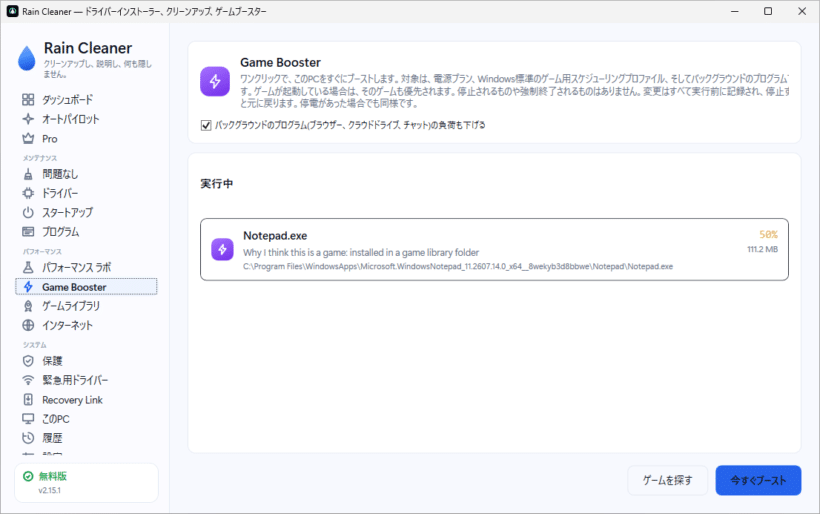The height and width of the screenshot is (514, 820).
Task: Click the broom icon beside 問題なし
Action: coord(28,174)
